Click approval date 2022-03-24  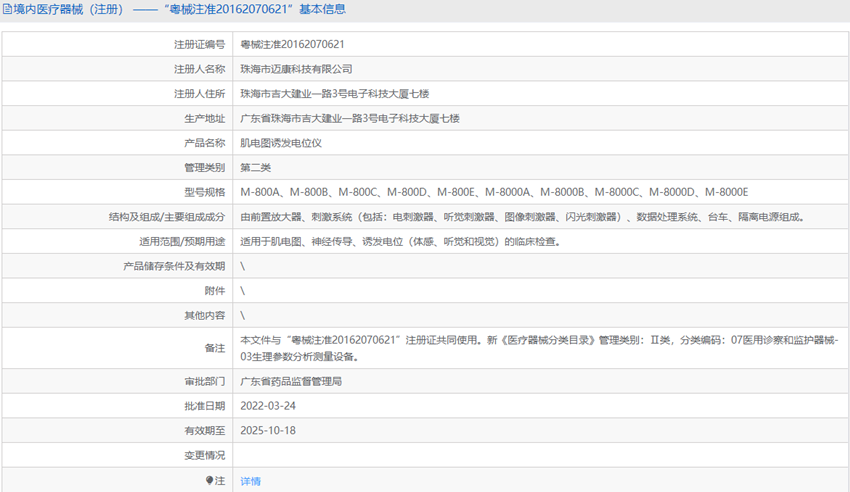268,406
